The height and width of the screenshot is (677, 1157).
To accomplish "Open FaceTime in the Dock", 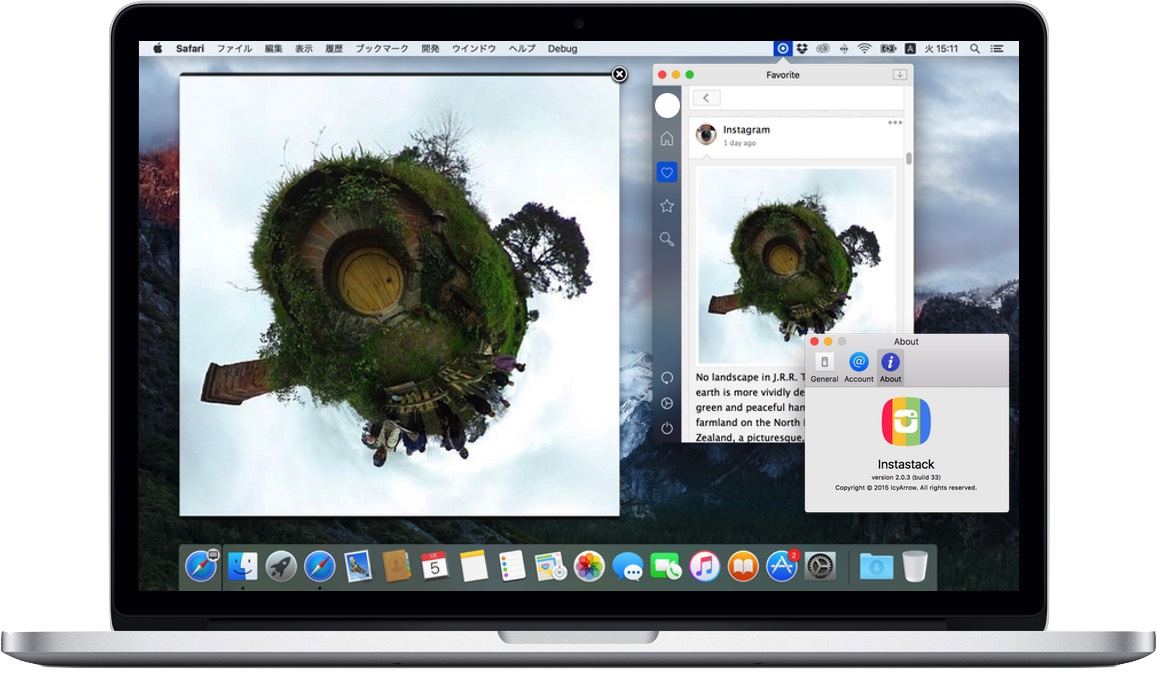I will tap(666, 567).
